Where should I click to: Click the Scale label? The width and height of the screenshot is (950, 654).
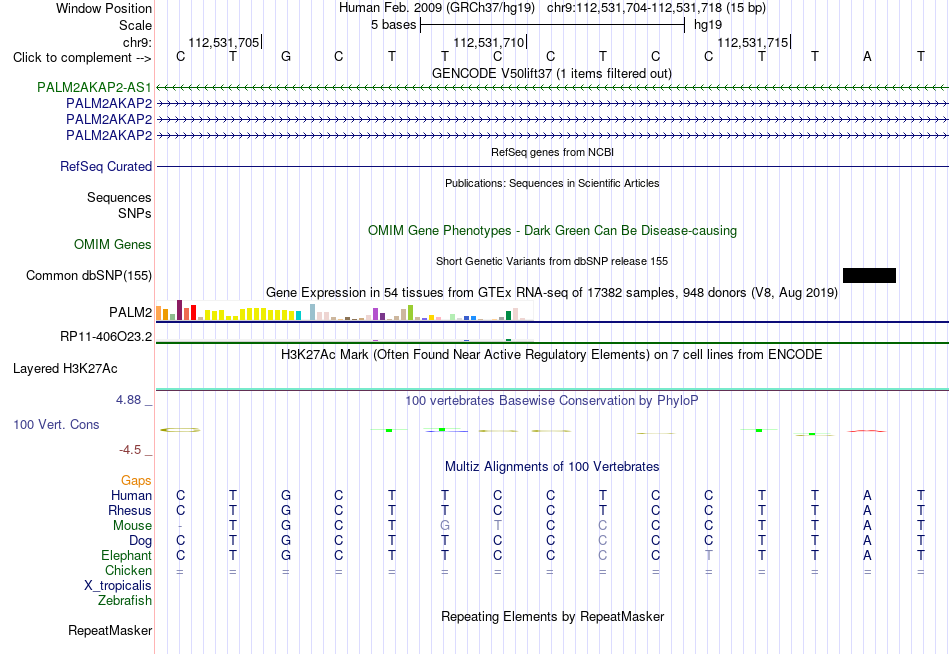(135, 25)
